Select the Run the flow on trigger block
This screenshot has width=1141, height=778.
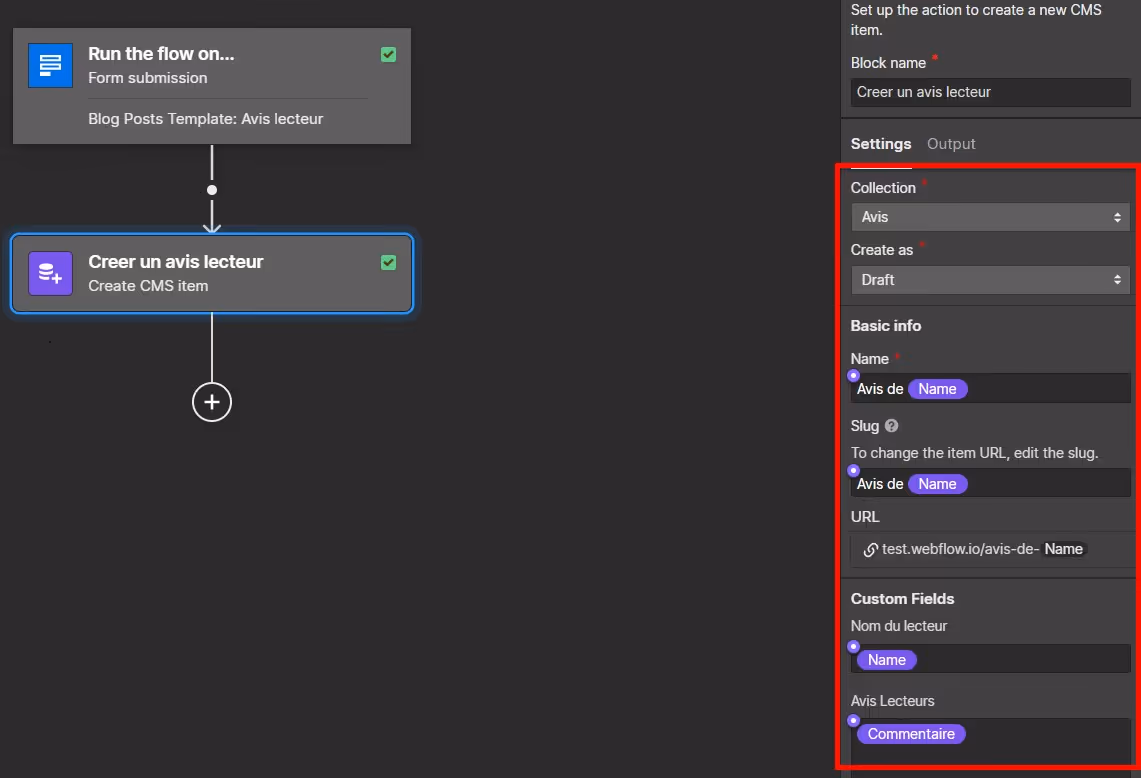point(212,86)
